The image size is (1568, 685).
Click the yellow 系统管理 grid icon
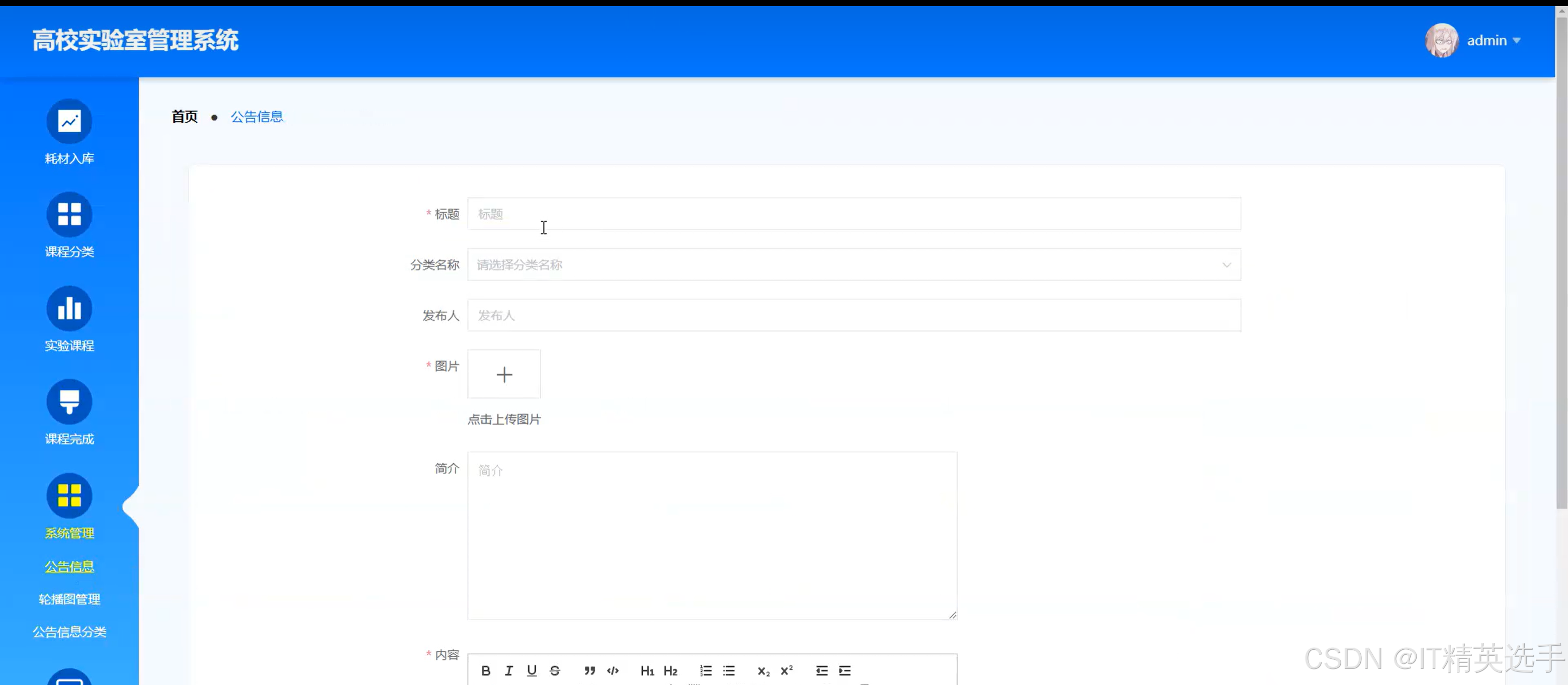69,495
